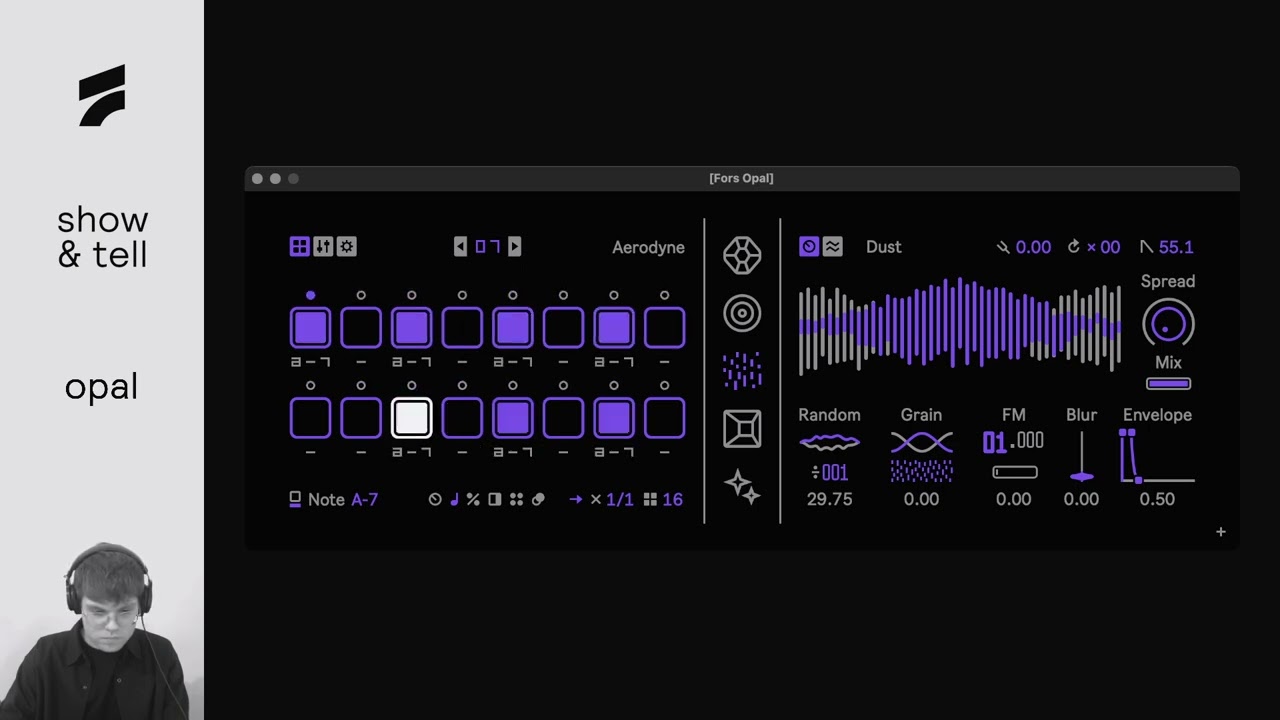Select the four dots icon
The width and height of the screenshot is (1280, 720).
point(516,499)
